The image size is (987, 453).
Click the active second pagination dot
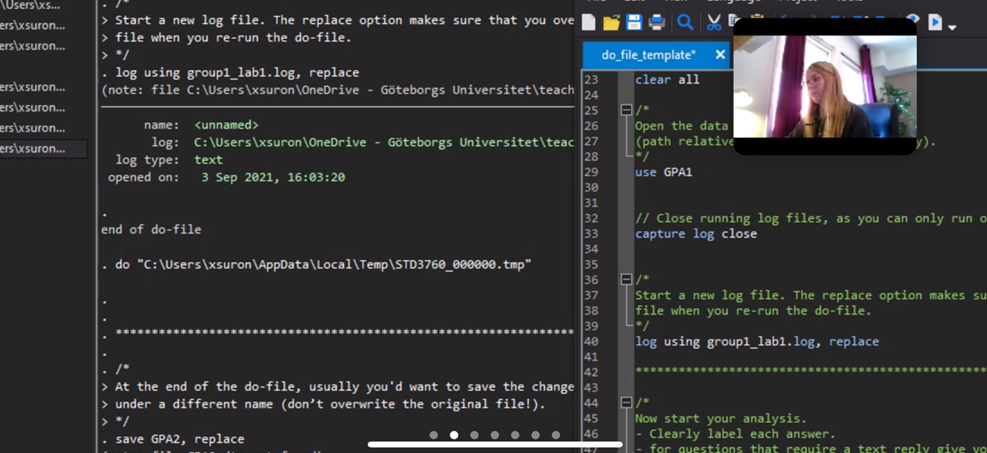tap(454, 435)
